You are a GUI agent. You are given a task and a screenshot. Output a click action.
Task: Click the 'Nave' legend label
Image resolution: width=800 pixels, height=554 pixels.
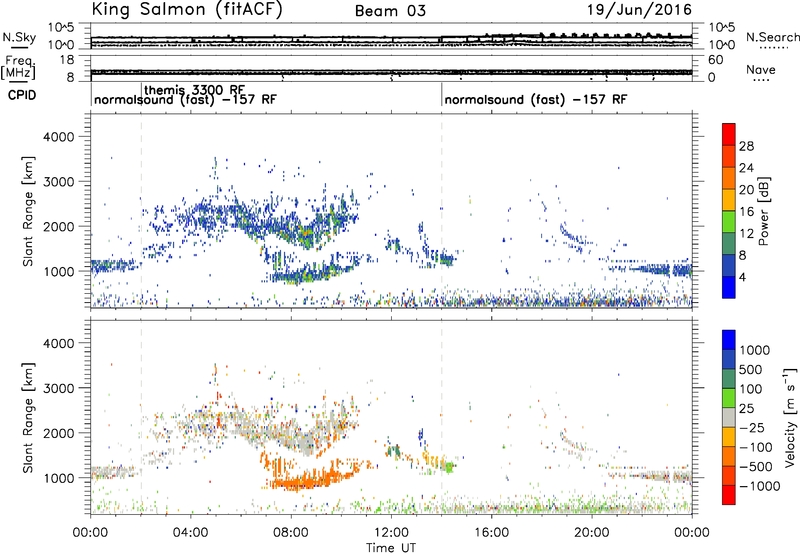(x=761, y=69)
